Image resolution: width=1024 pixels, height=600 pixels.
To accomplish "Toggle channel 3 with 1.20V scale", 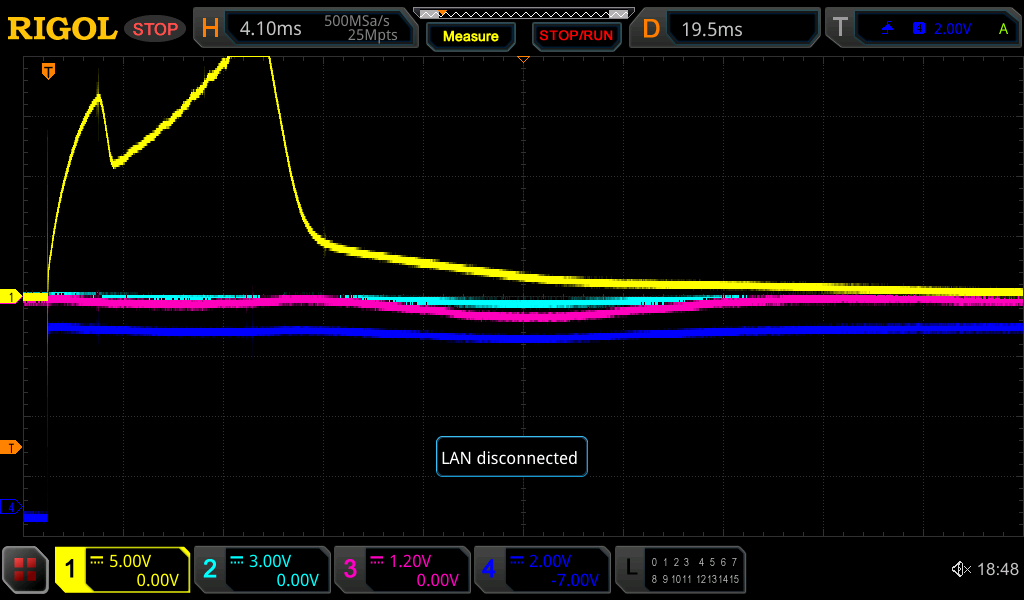I will coord(402,570).
